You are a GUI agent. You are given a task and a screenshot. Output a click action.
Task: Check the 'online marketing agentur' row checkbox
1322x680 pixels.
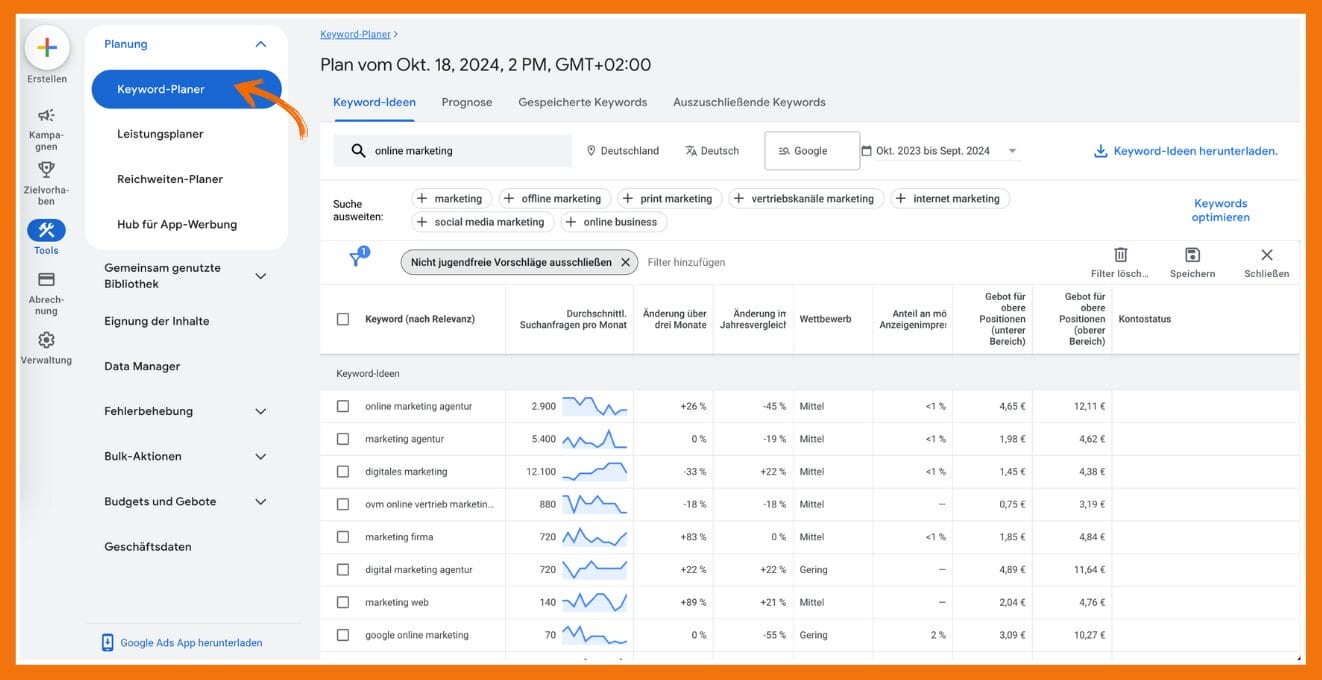(x=343, y=406)
